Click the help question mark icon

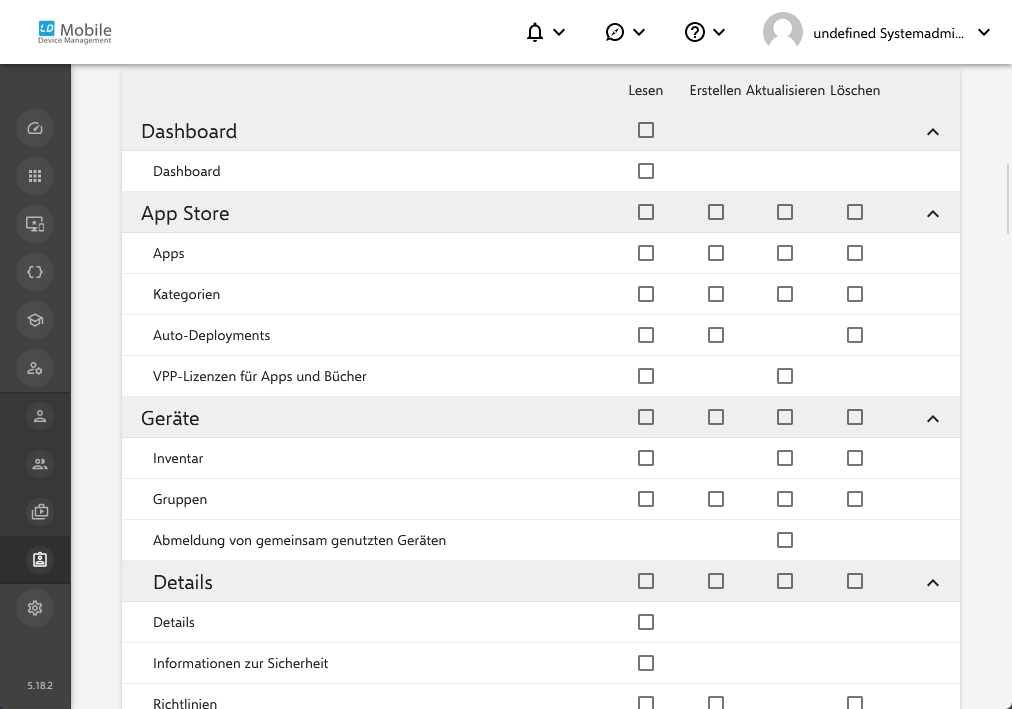click(x=694, y=32)
